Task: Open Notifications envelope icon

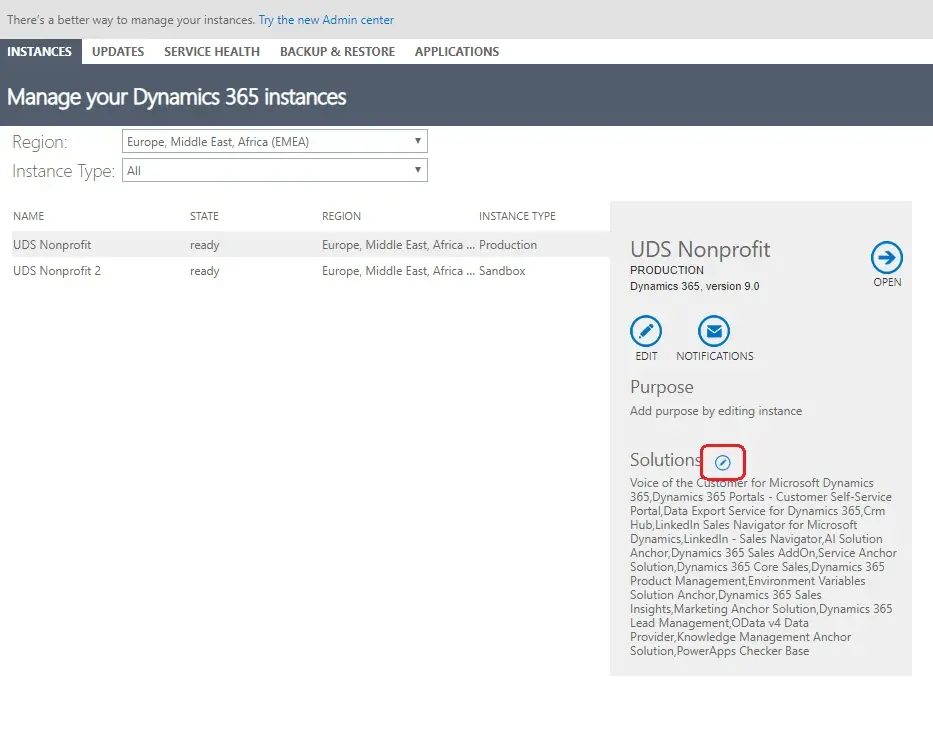Action: tap(714, 331)
